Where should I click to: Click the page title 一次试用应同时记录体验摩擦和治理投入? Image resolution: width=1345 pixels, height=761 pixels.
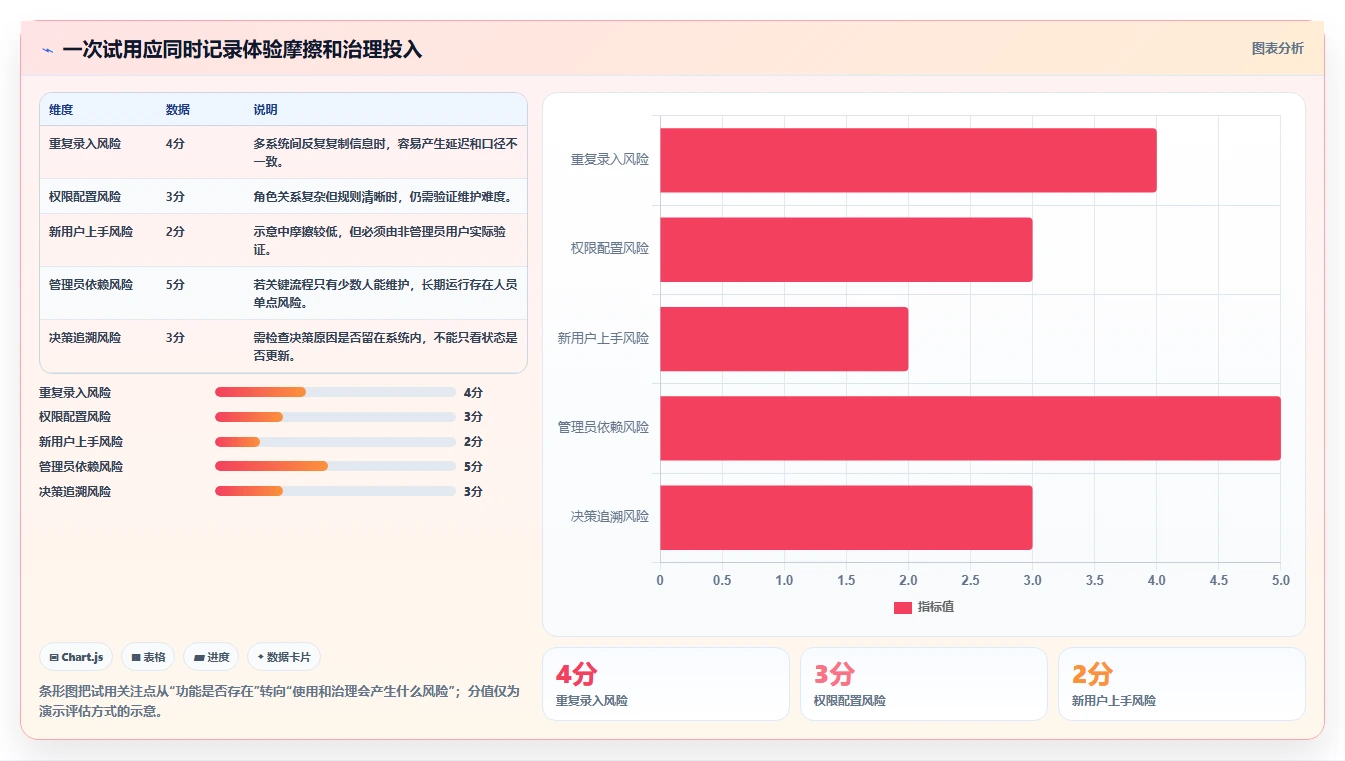click(242, 49)
